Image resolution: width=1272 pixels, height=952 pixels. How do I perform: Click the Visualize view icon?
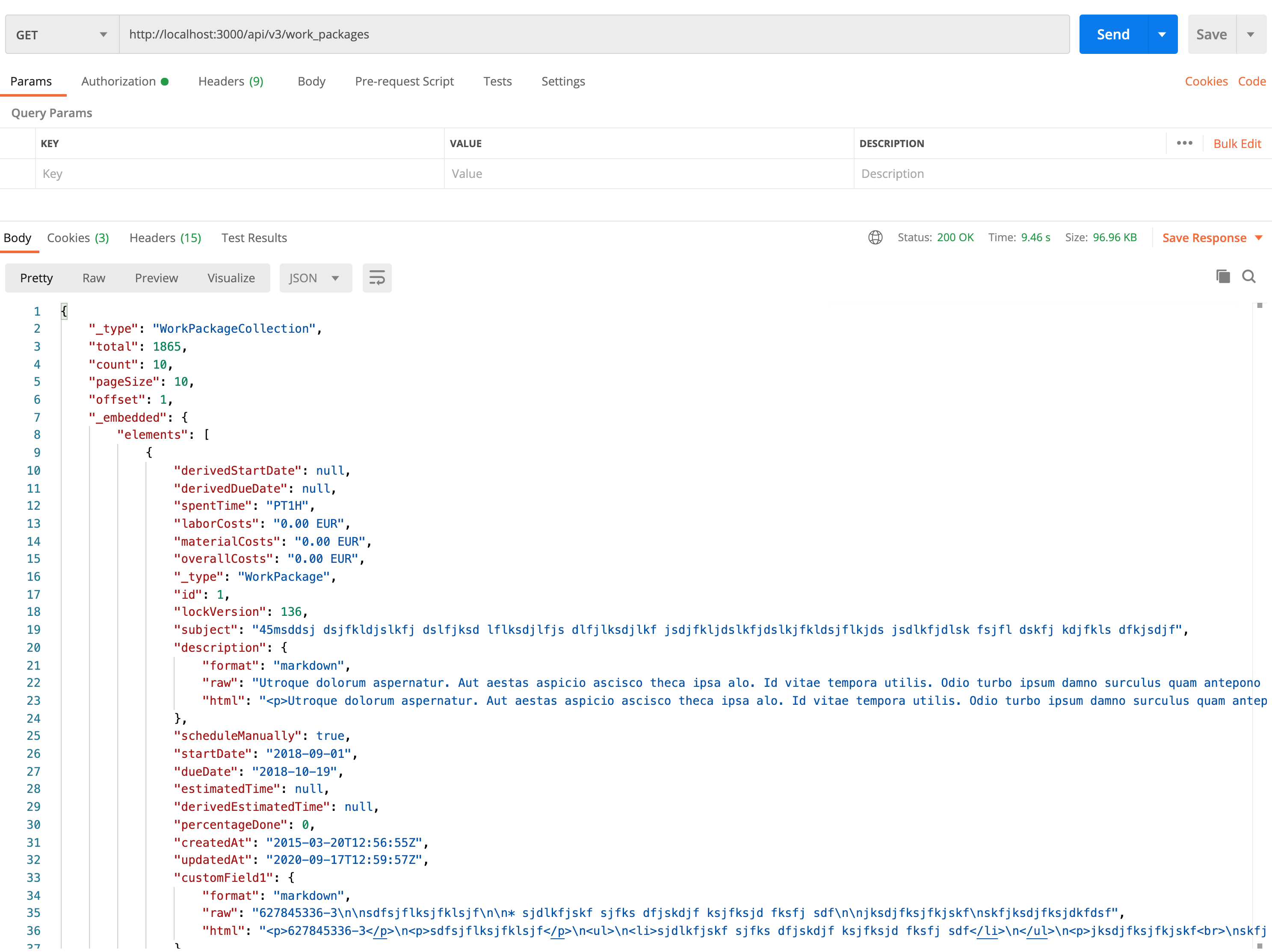point(231,277)
